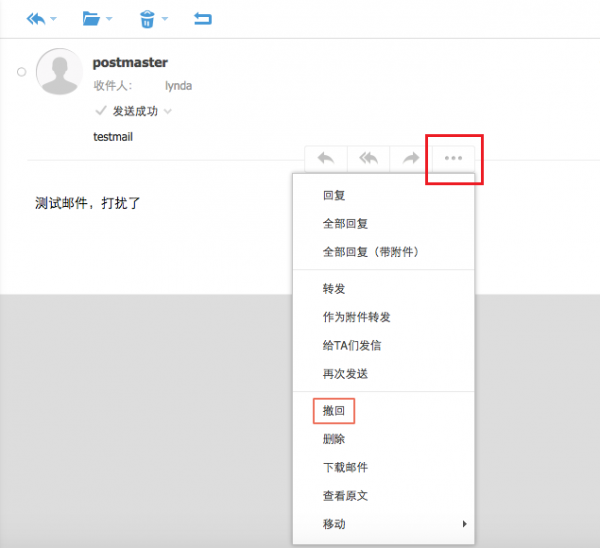This screenshot has width=600, height=548.
Task: Click the three-dot more options button
Action: pyautogui.click(x=453, y=158)
